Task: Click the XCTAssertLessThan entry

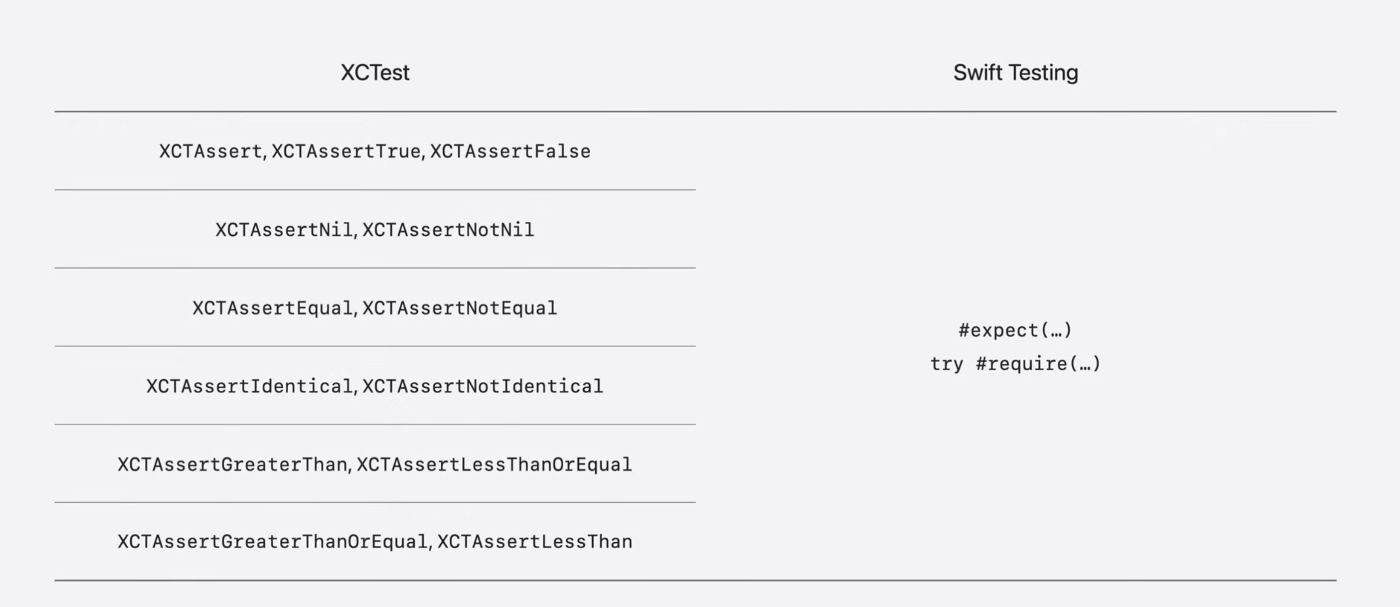Action: (534, 542)
